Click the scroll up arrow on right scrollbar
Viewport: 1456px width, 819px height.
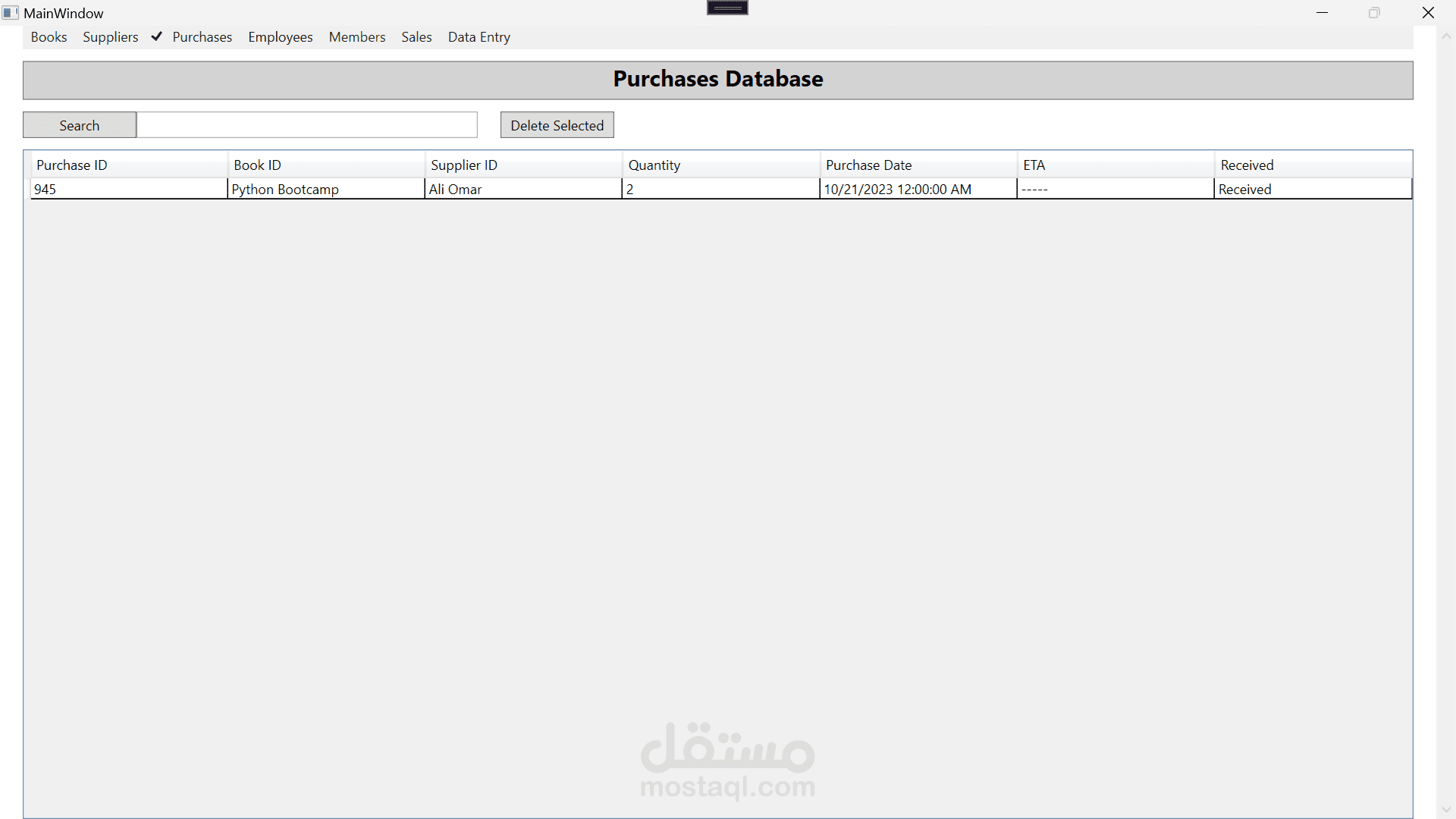[x=1445, y=36]
